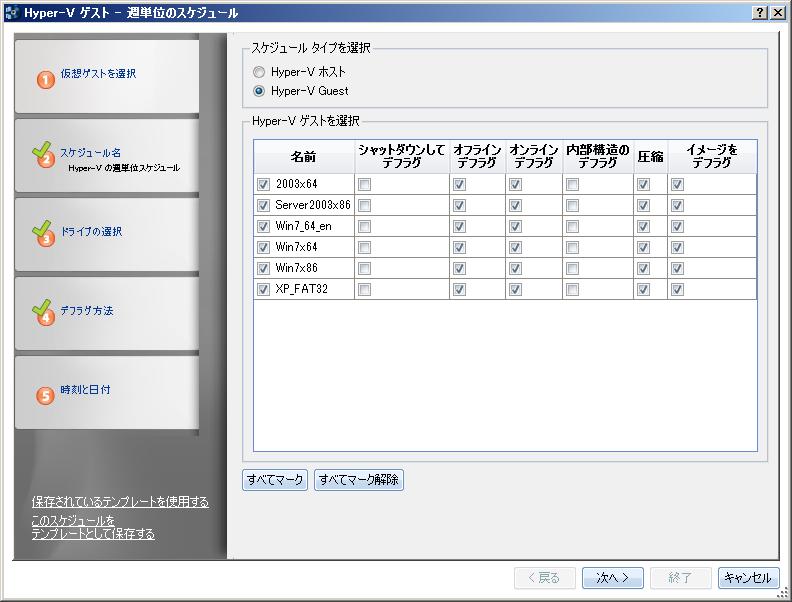Enable 内部構造のデフラグ for XP_FAT32
The width and height of the screenshot is (792, 602).
[x=572, y=289]
